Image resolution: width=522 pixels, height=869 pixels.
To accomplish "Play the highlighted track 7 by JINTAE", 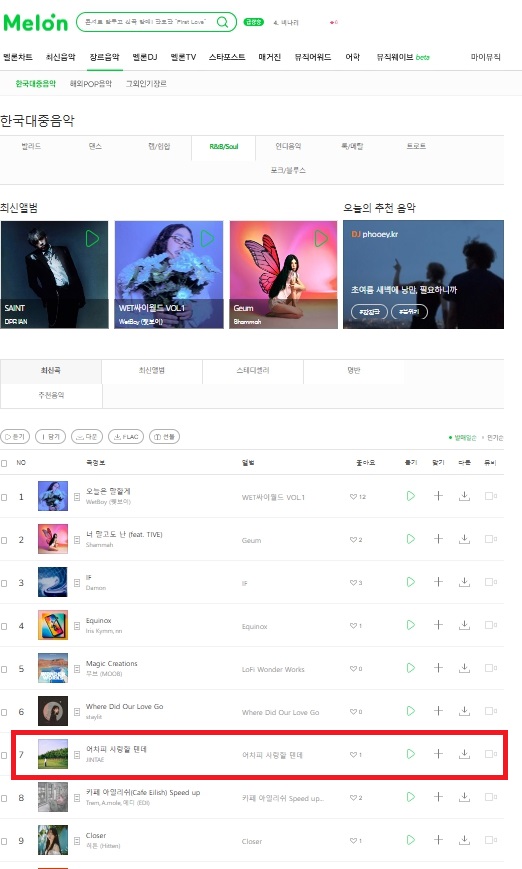I will pyautogui.click(x=411, y=754).
